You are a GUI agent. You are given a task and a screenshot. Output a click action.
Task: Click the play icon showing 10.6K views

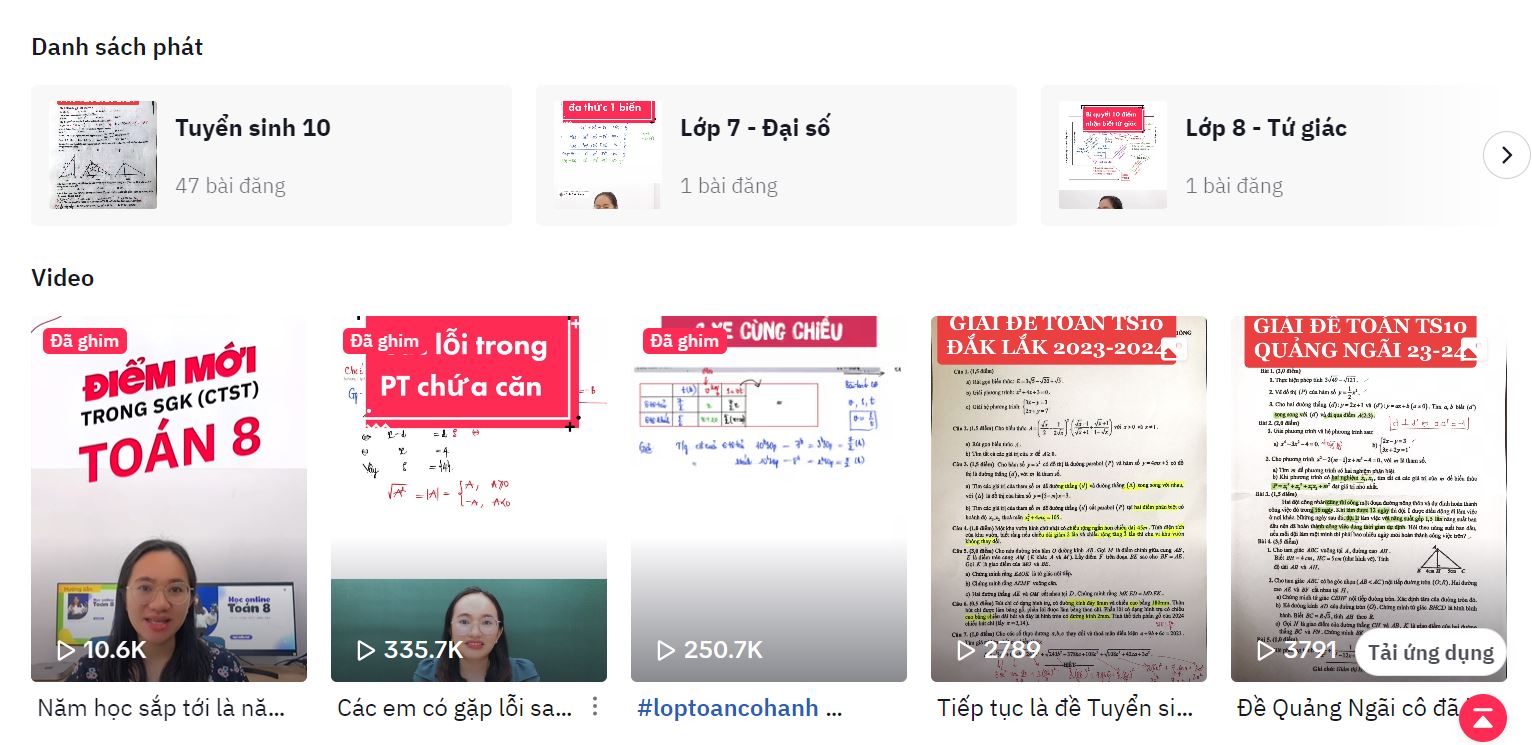click(66, 650)
